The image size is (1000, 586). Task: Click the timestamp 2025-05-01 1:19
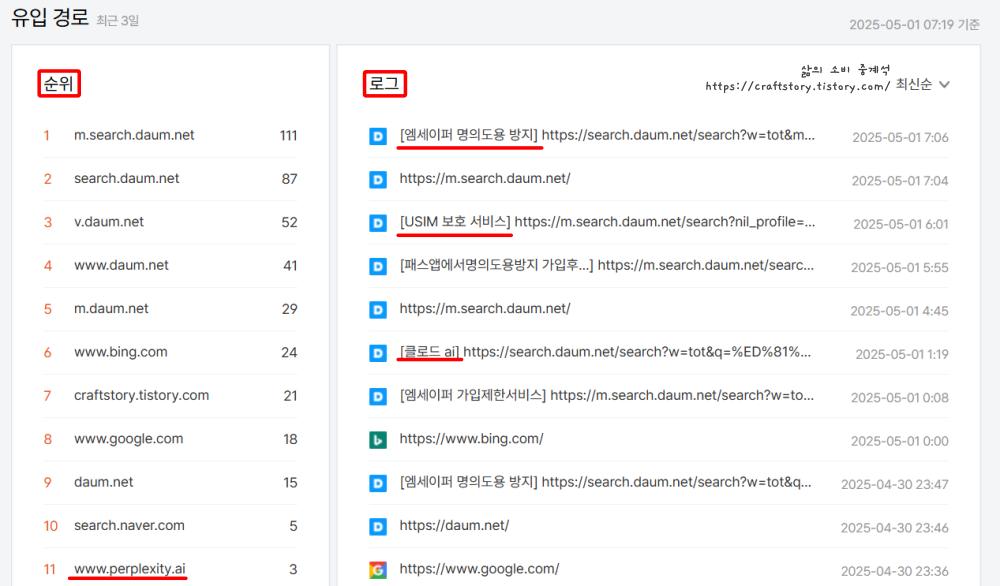click(x=902, y=354)
